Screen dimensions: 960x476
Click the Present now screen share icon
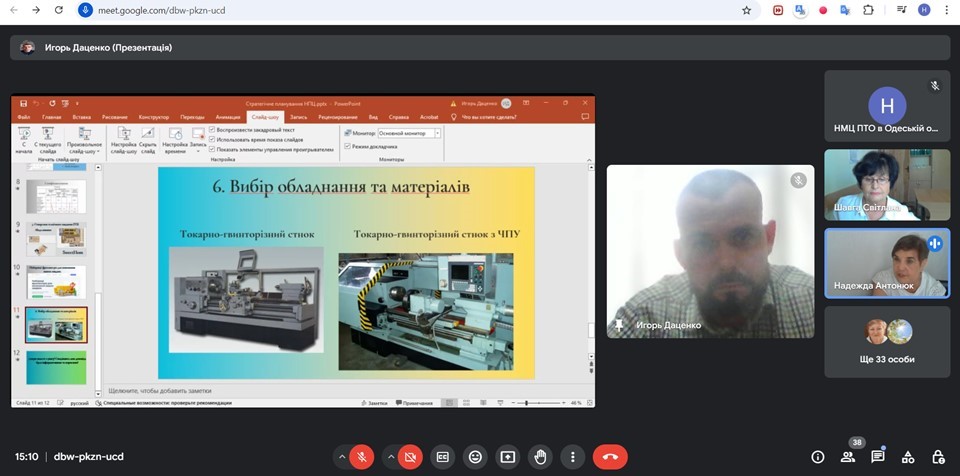click(x=508, y=457)
